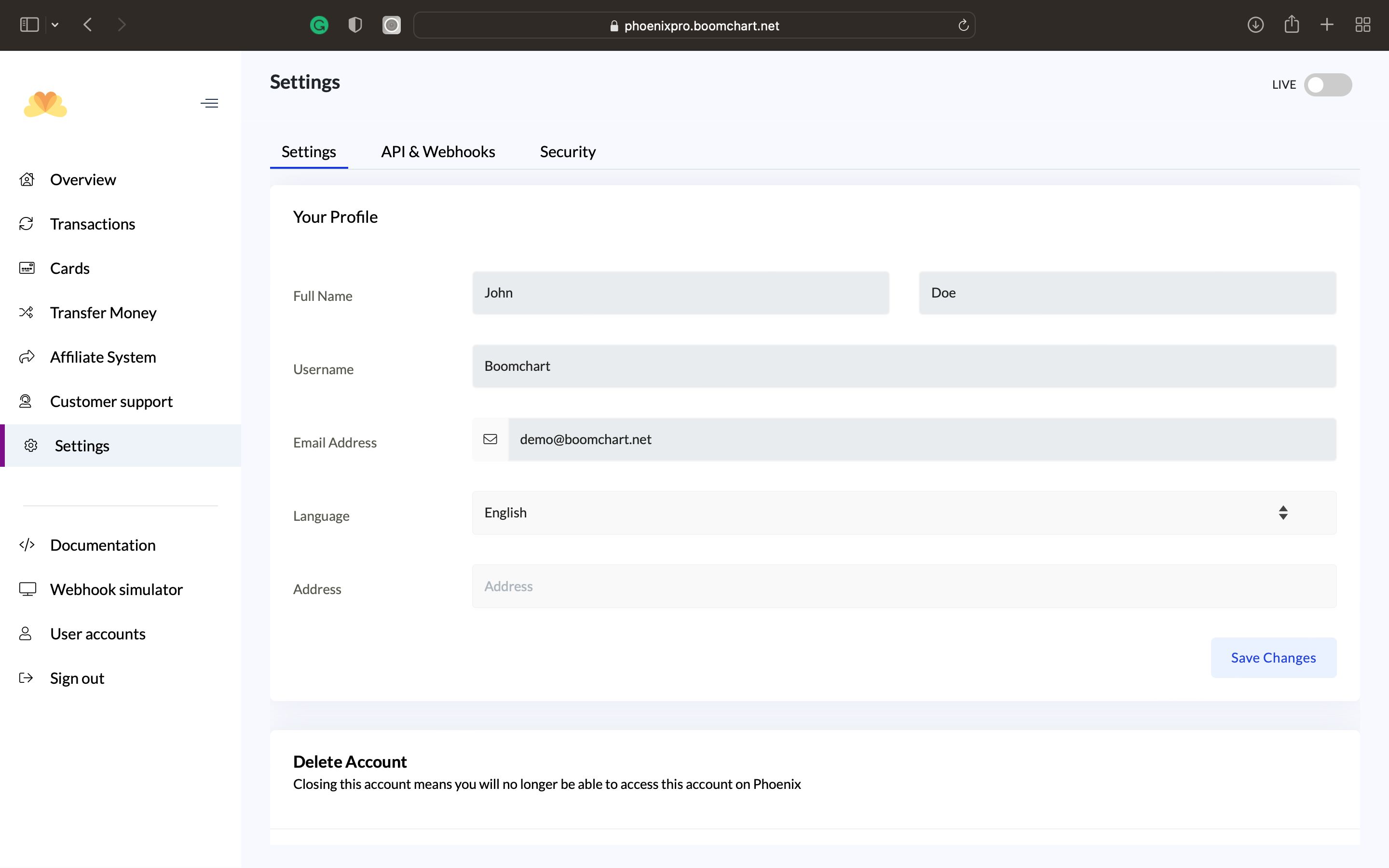Click the Affiliate System share icon

pos(27,357)
